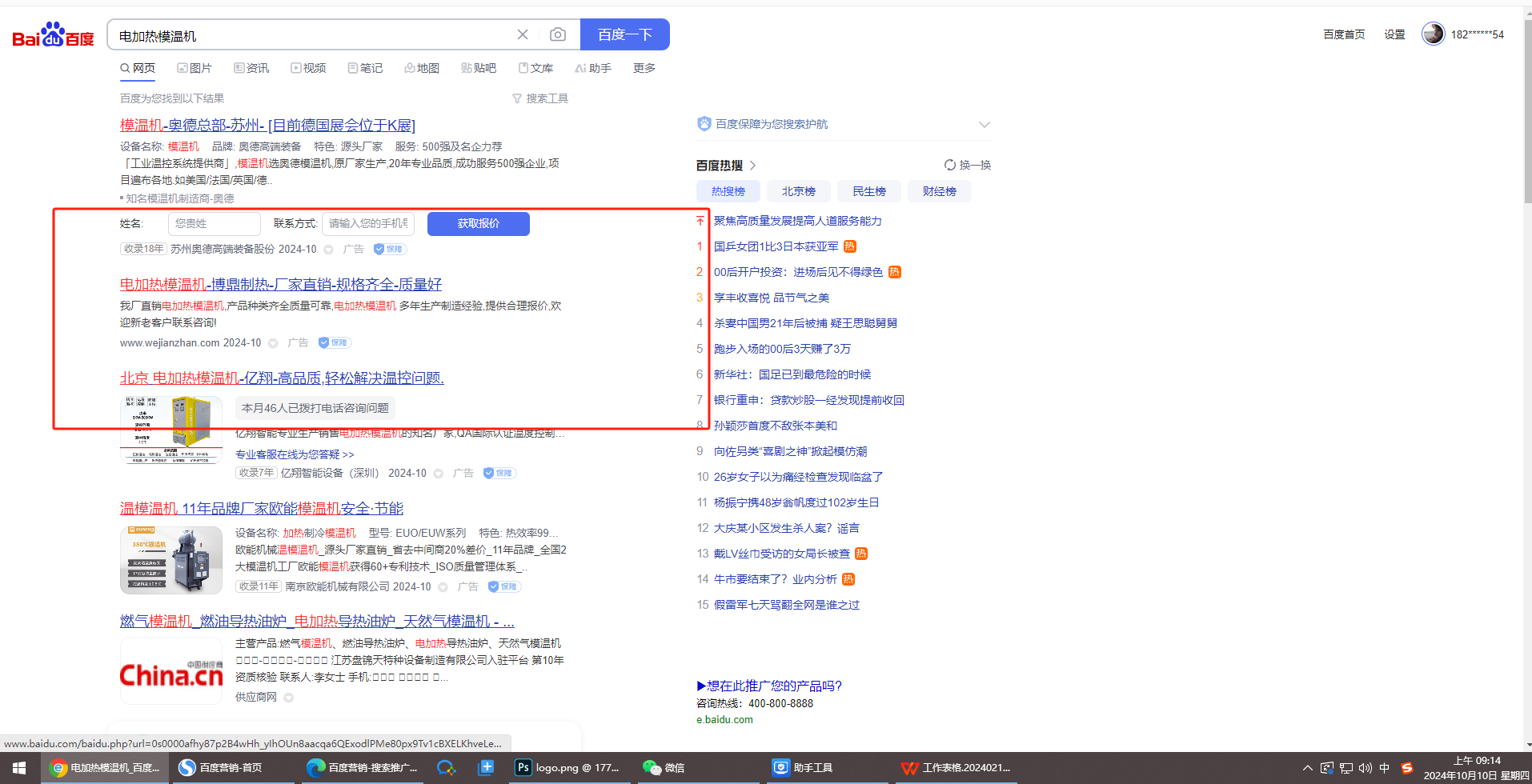Clear the search box with X icon
Viewport: 1532px width, 784px height.
[x=523, y=34]
